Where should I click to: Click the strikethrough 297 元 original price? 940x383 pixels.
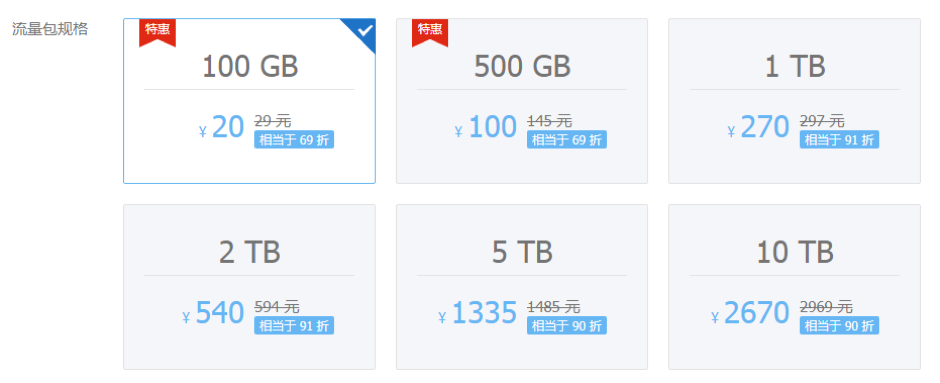822,121
